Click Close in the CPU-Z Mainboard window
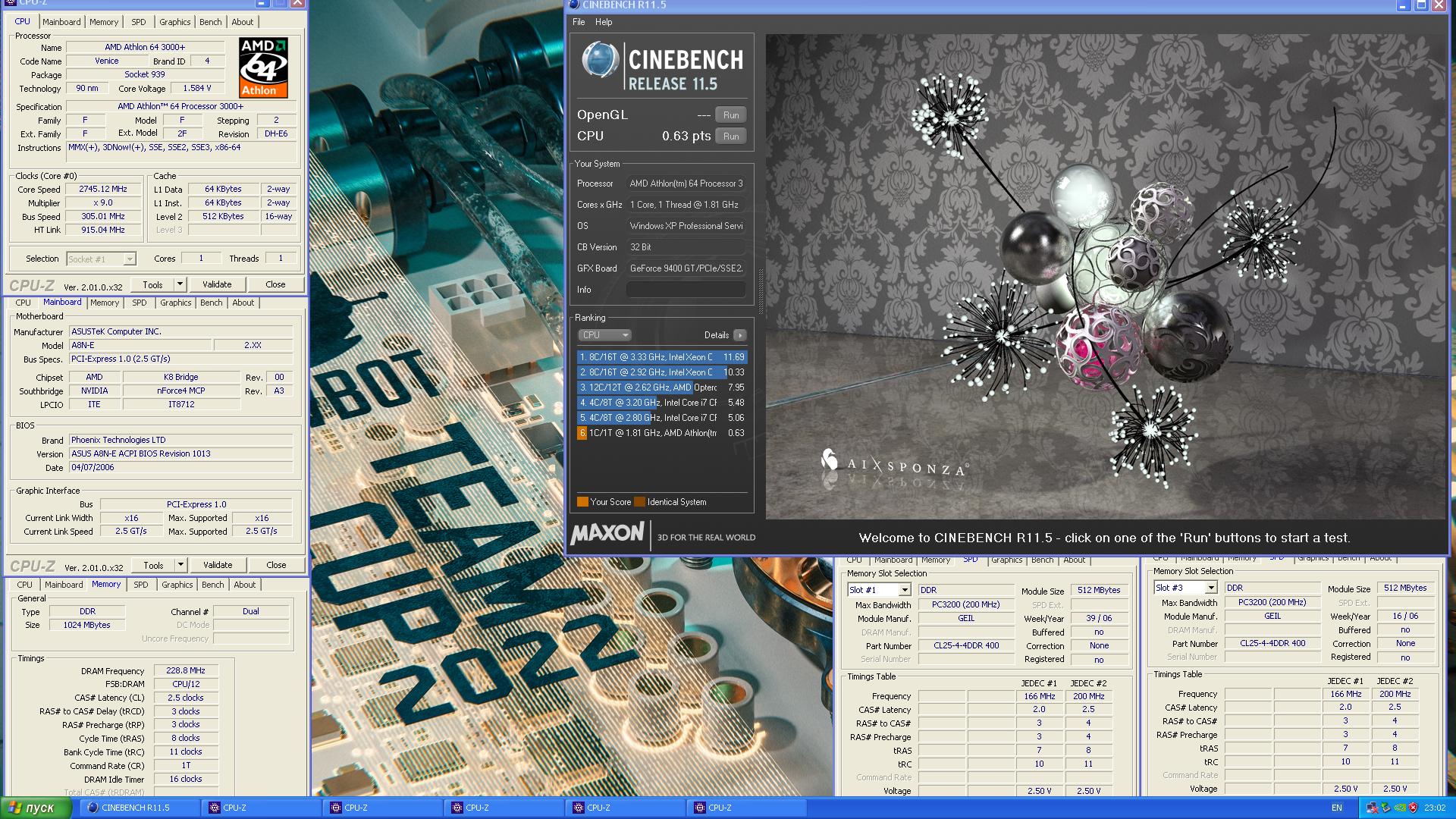Viewport: 1456px width, 819px height. click(276, 565)
